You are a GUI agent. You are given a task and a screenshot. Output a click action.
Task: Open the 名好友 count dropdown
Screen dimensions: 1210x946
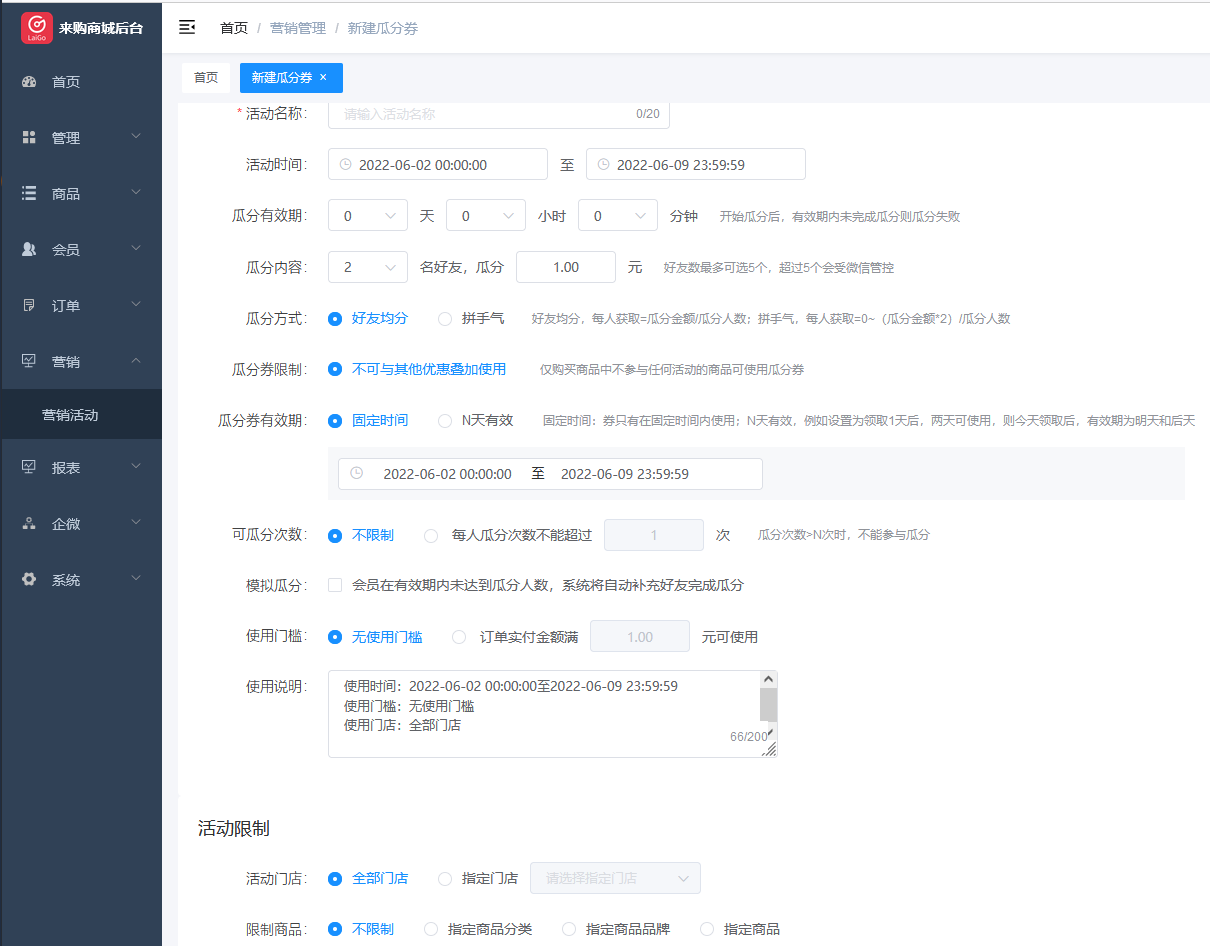click(367, 268)
